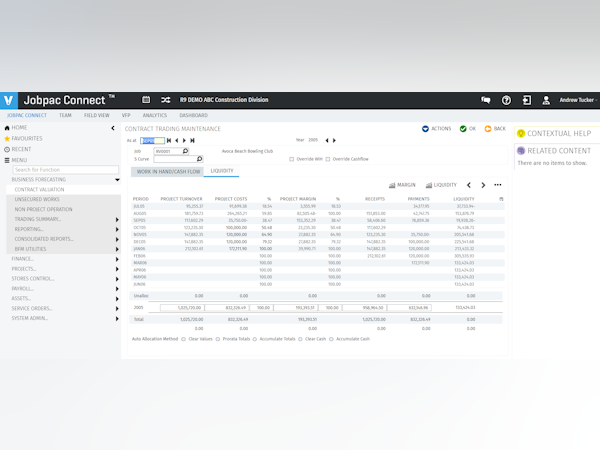The width and height of the screenshot is (600, 450).
Task: Expand CONSOLIDATED REPORTS submenu
Action: [x=117, y=240]
